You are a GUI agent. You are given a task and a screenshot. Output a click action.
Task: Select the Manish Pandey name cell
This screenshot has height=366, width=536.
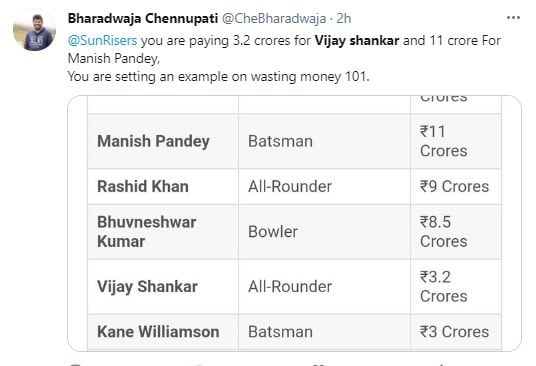click(x=163, y=141)
